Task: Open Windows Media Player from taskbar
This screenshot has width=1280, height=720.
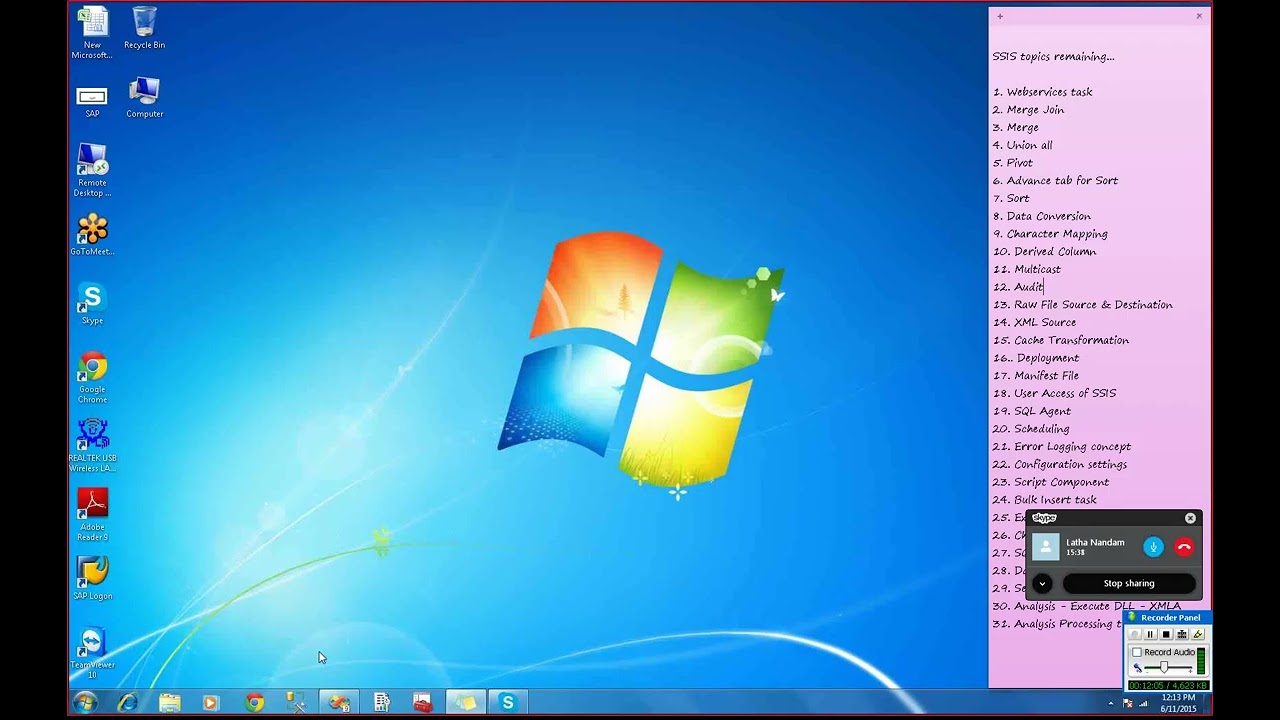Action: [x=210, y=703]
